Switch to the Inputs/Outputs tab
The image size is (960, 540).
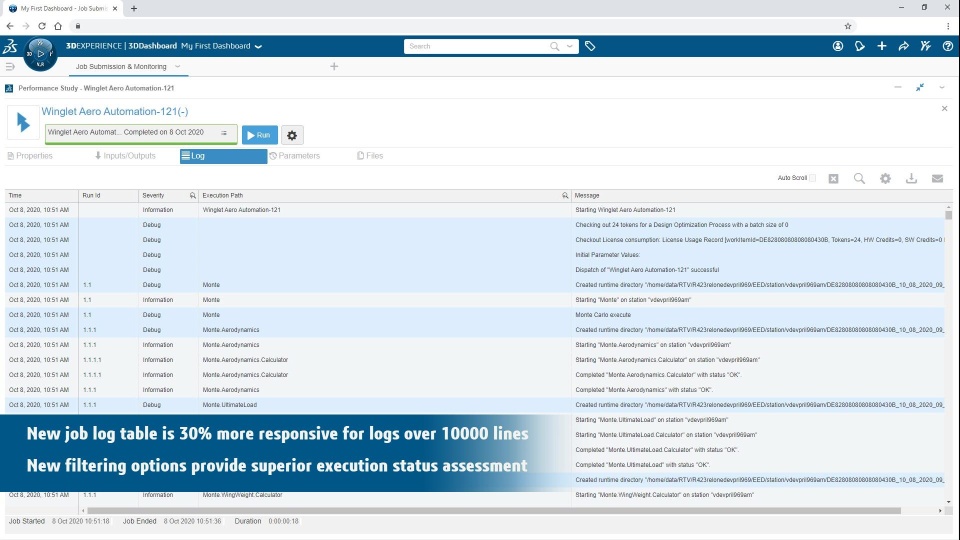pos(125,156)
